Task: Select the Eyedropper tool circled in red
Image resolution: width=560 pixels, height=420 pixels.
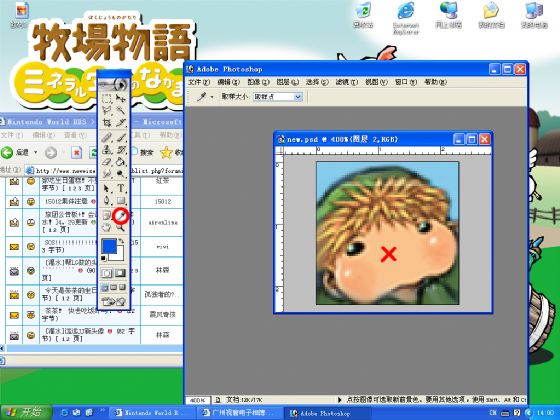Action: (x=121, y=216)
